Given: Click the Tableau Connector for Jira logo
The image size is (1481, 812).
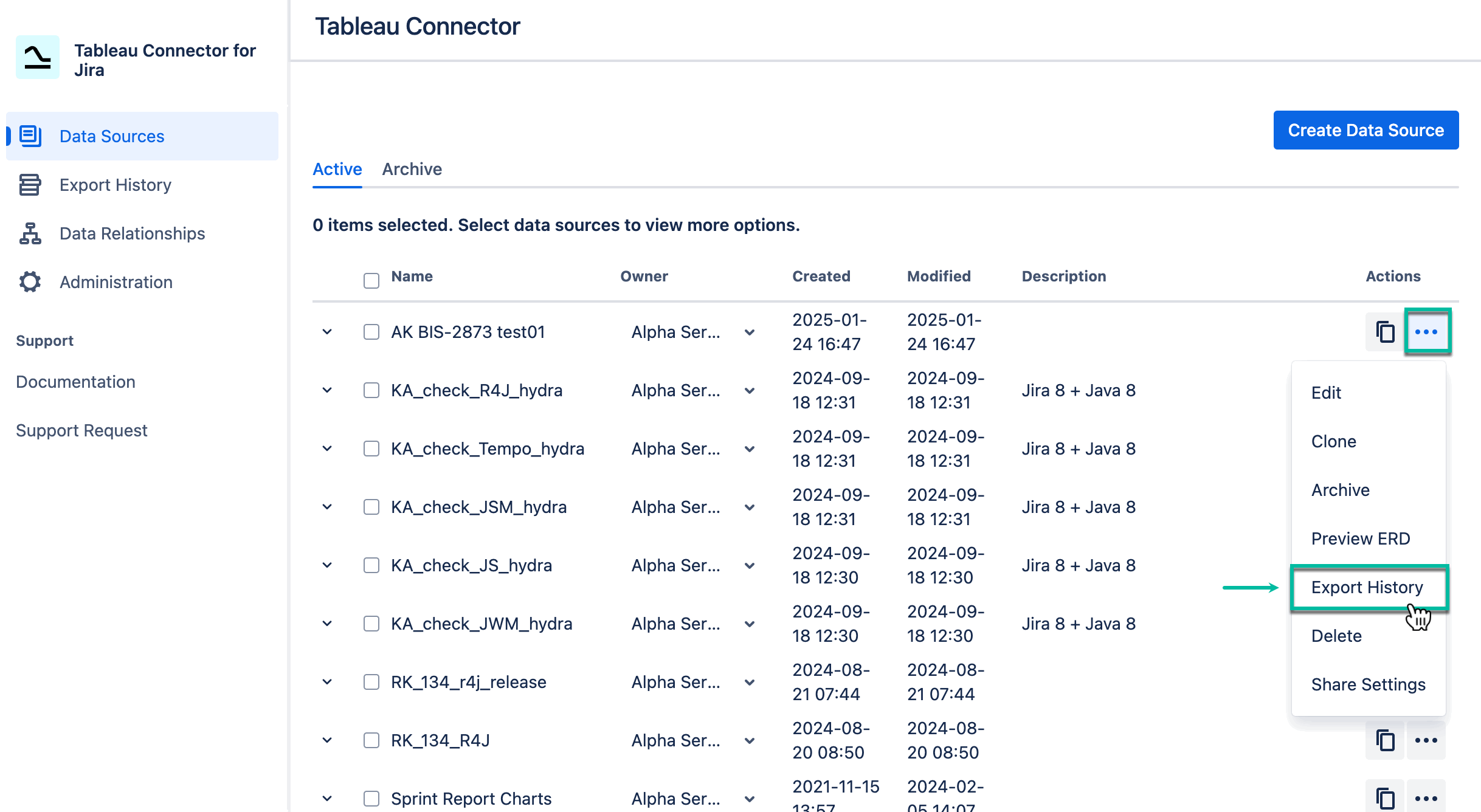Looking at the screenshot, I should coord(37,57).
